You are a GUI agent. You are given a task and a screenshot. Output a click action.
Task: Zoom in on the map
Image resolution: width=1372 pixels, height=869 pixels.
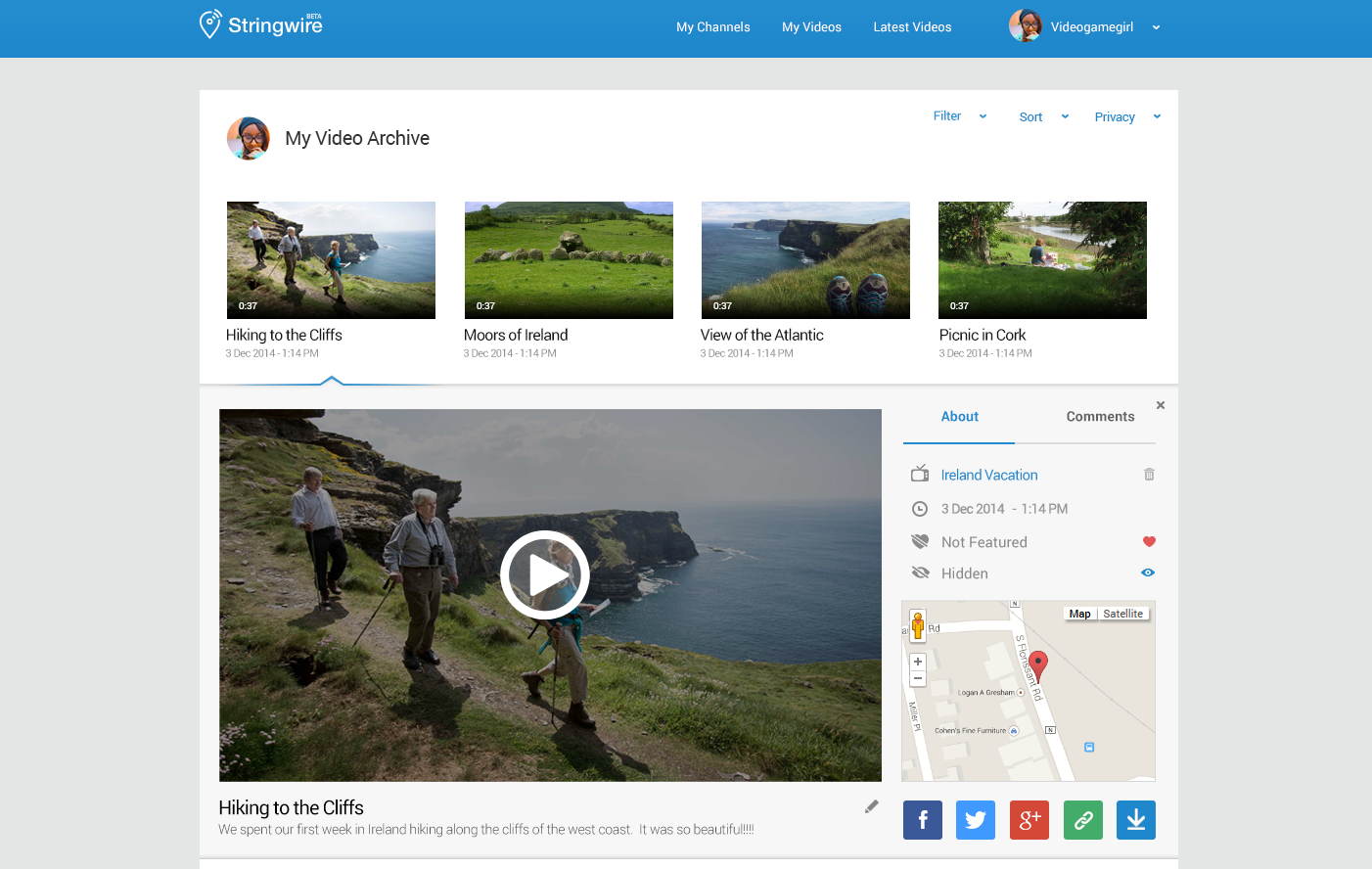click(x=918, y=662)
